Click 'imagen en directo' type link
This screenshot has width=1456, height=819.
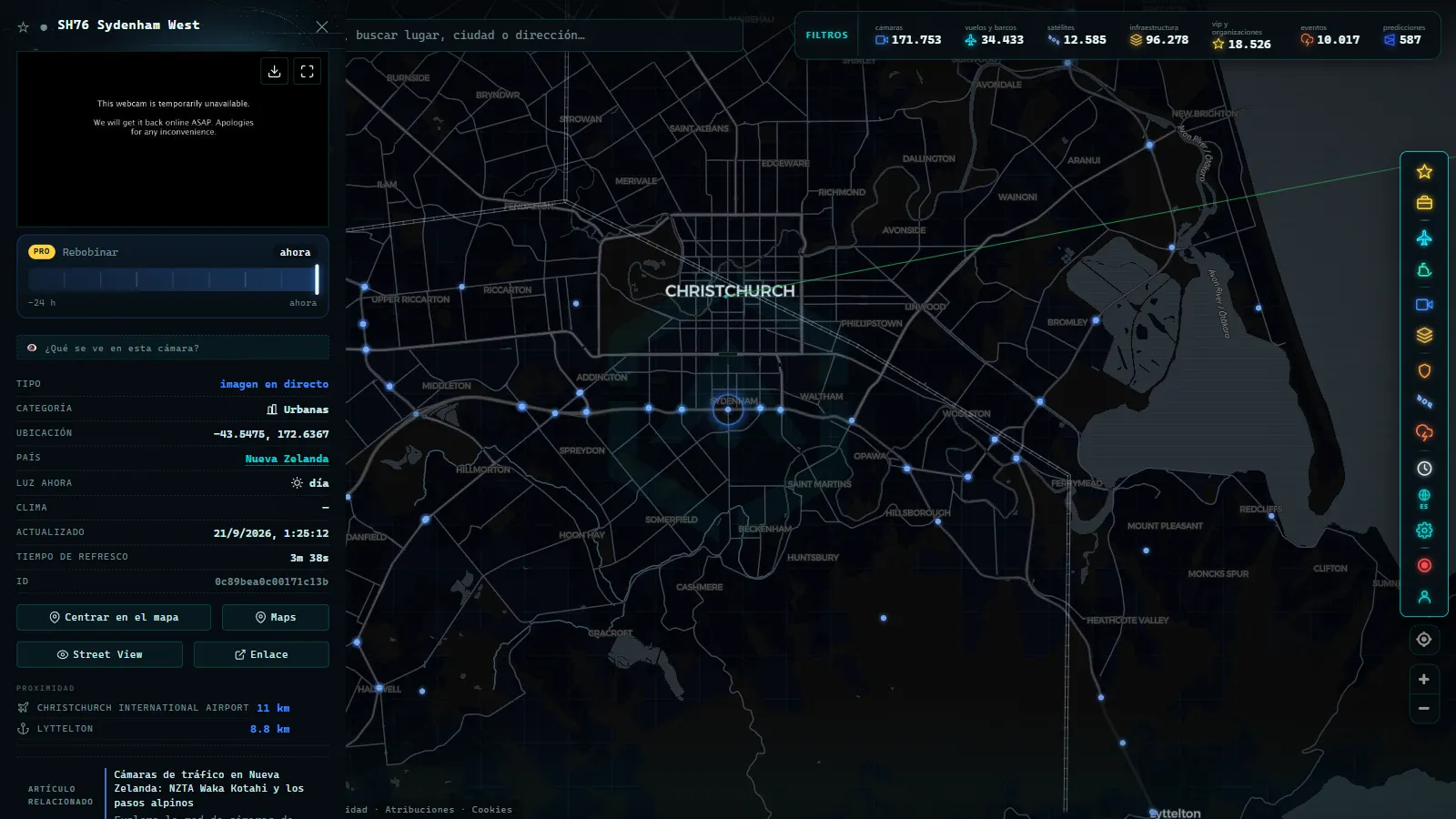tap(274, 384)
